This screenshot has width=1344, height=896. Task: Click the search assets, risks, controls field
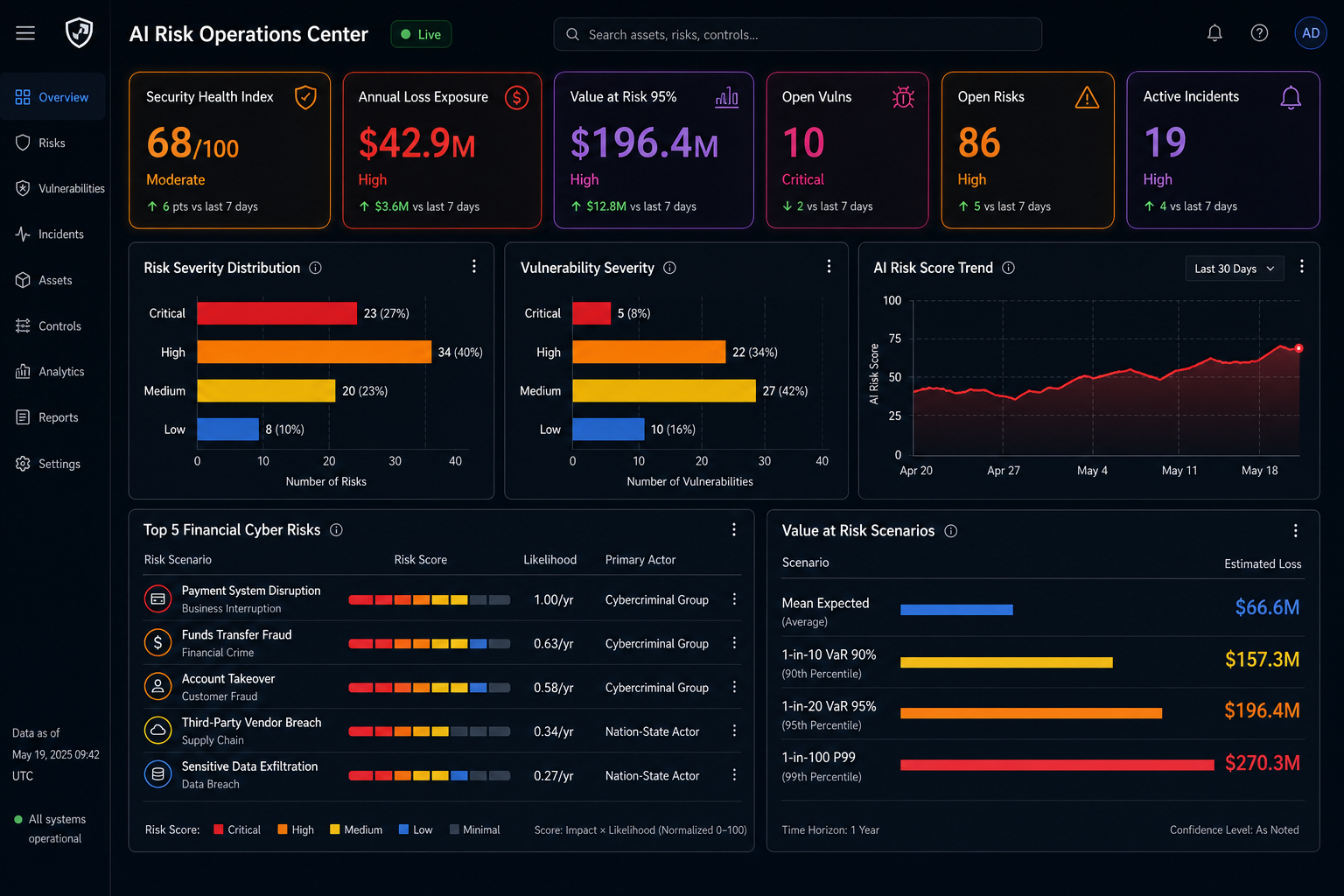click(x=797, y=34)
